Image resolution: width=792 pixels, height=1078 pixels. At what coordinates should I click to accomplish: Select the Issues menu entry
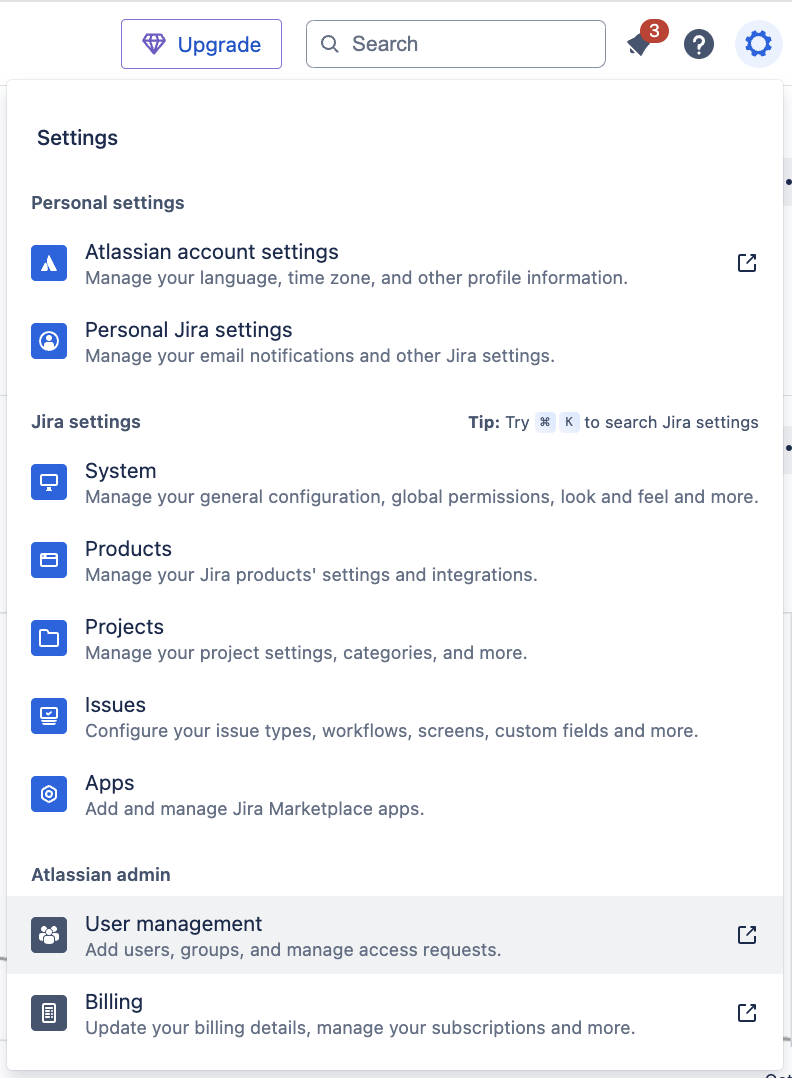(115, 704)
